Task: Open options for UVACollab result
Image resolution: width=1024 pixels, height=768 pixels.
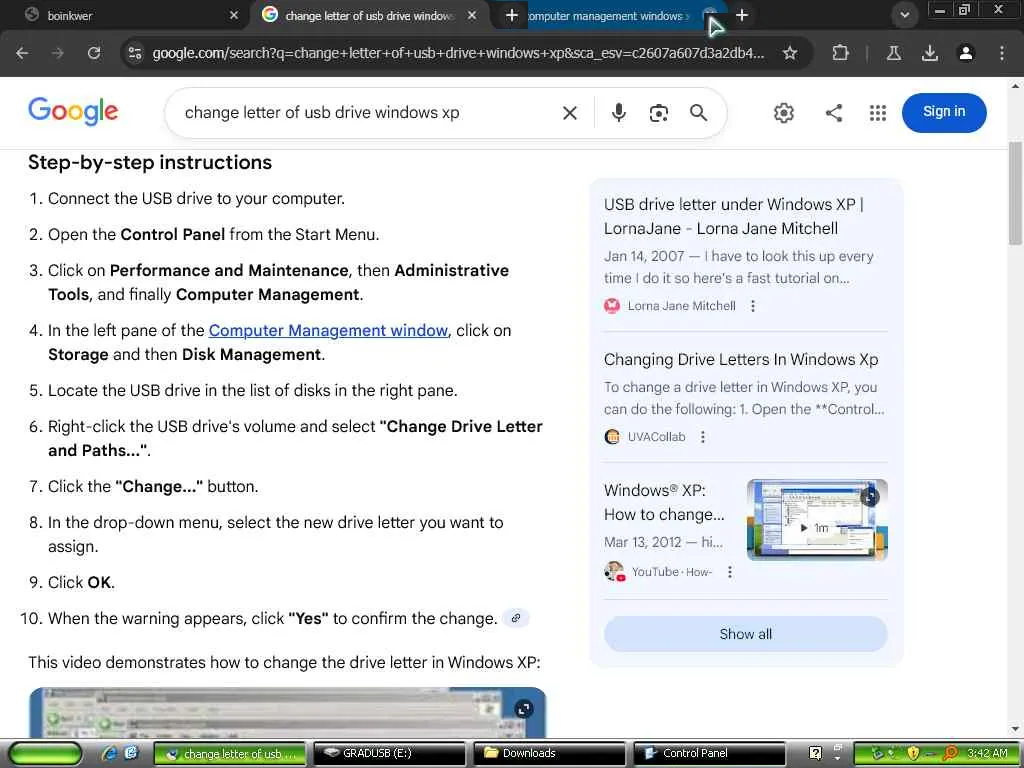Action: coord(703,437)
